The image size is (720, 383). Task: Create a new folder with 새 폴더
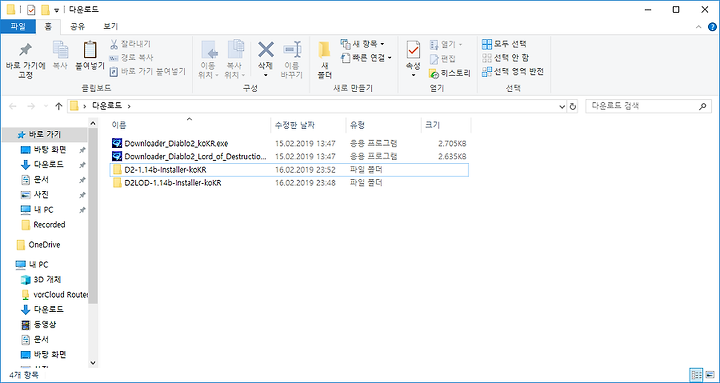tap(325, 60)
